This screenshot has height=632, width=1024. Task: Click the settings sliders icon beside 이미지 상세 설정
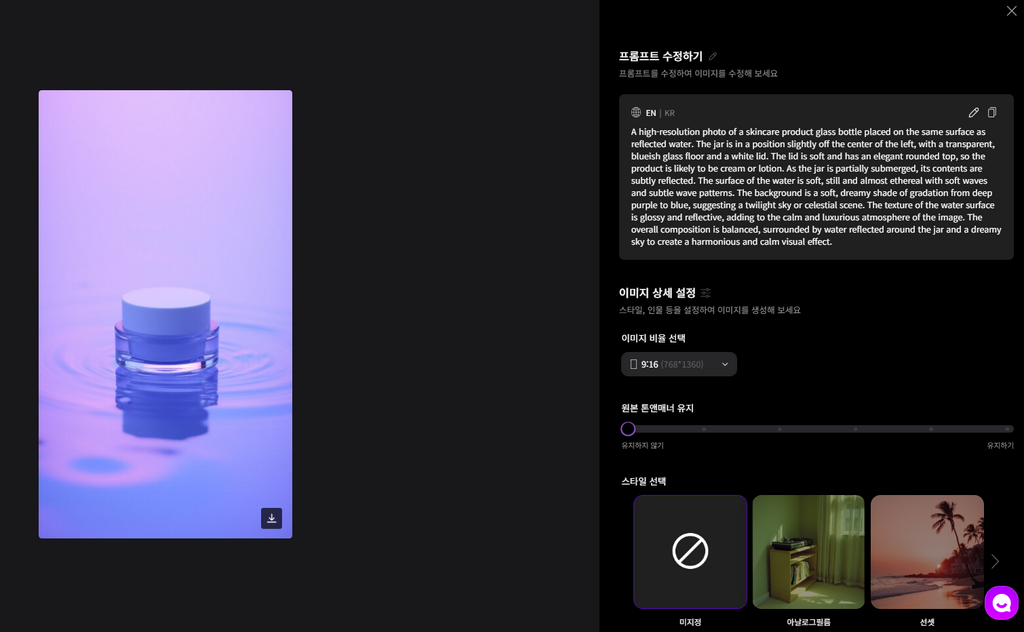coord(706,292)
